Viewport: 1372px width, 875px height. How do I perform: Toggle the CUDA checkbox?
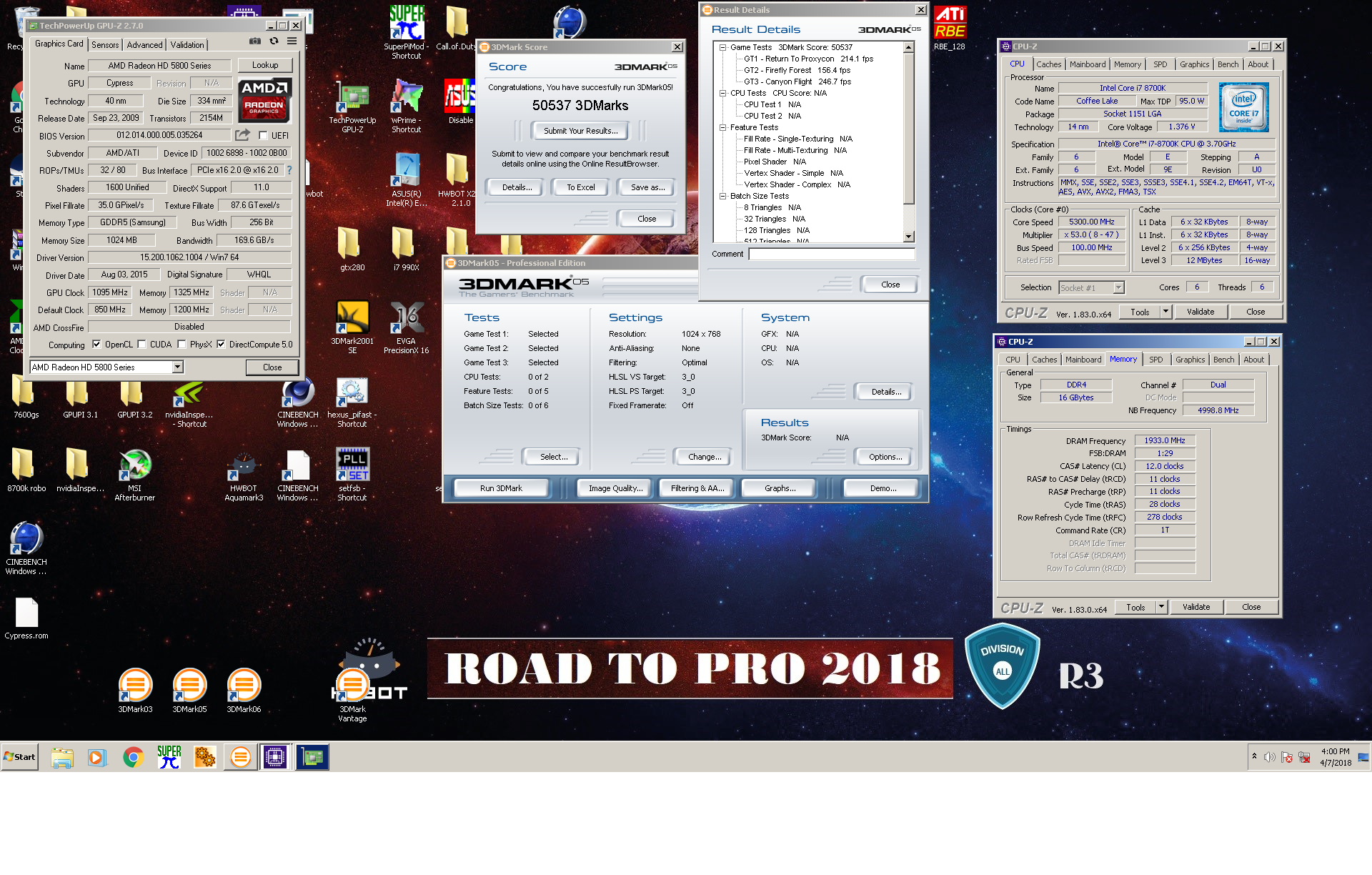[x=141, y=344]
